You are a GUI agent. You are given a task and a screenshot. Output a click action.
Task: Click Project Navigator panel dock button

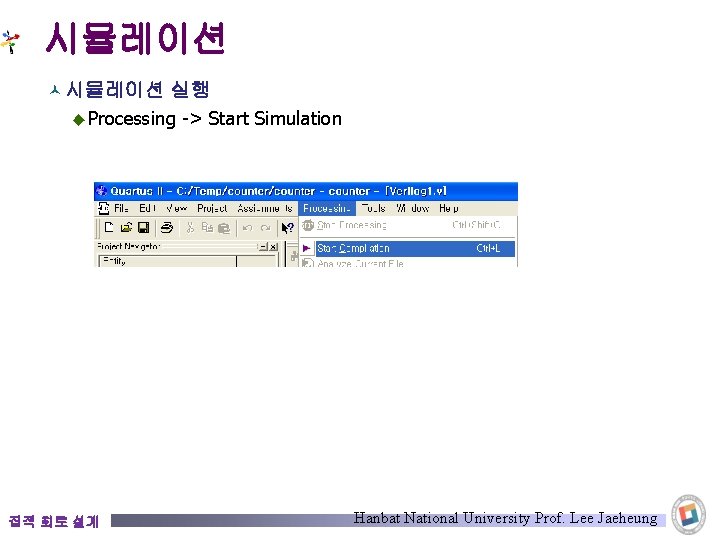tap(263, 247)
